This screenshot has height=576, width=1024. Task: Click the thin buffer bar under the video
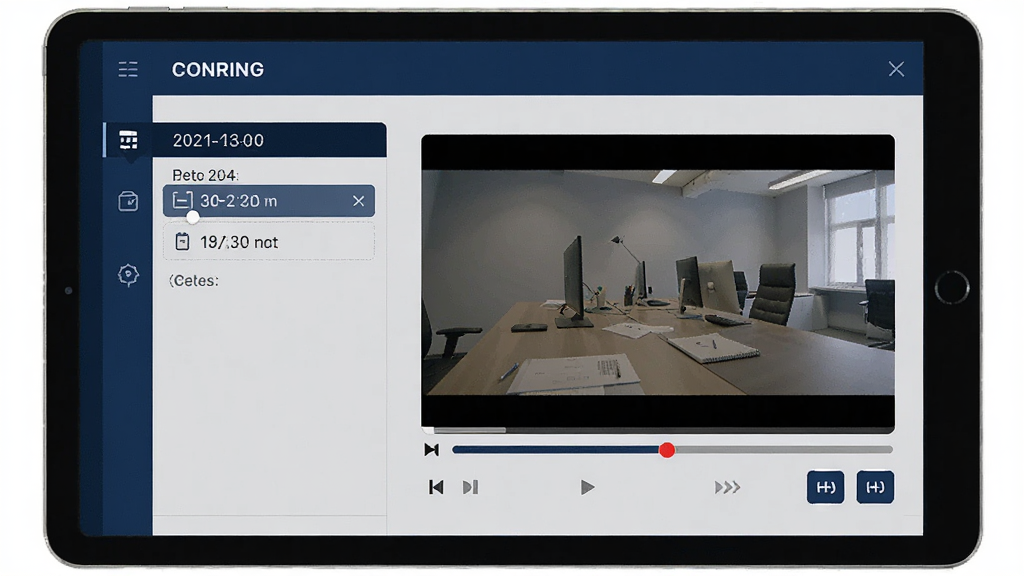pos(658,430)
